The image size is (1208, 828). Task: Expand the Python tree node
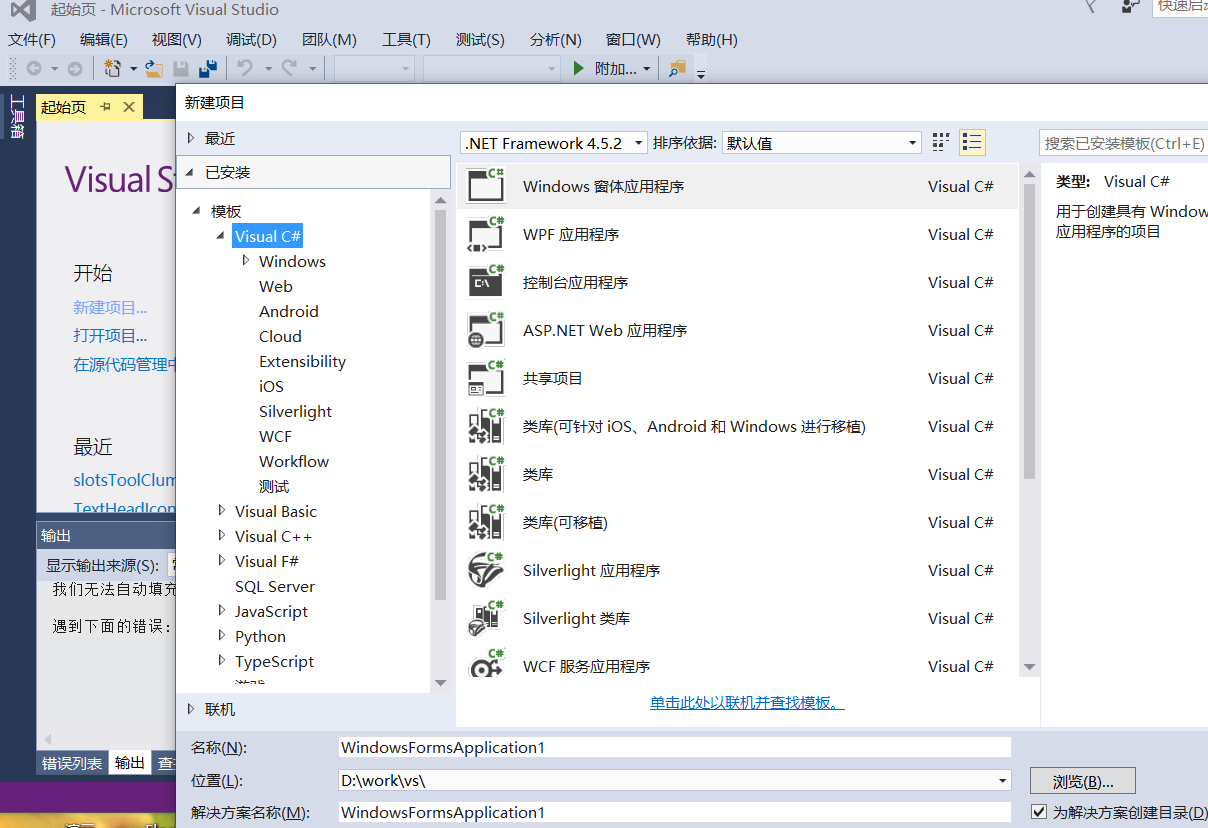[x=222, y=636]
